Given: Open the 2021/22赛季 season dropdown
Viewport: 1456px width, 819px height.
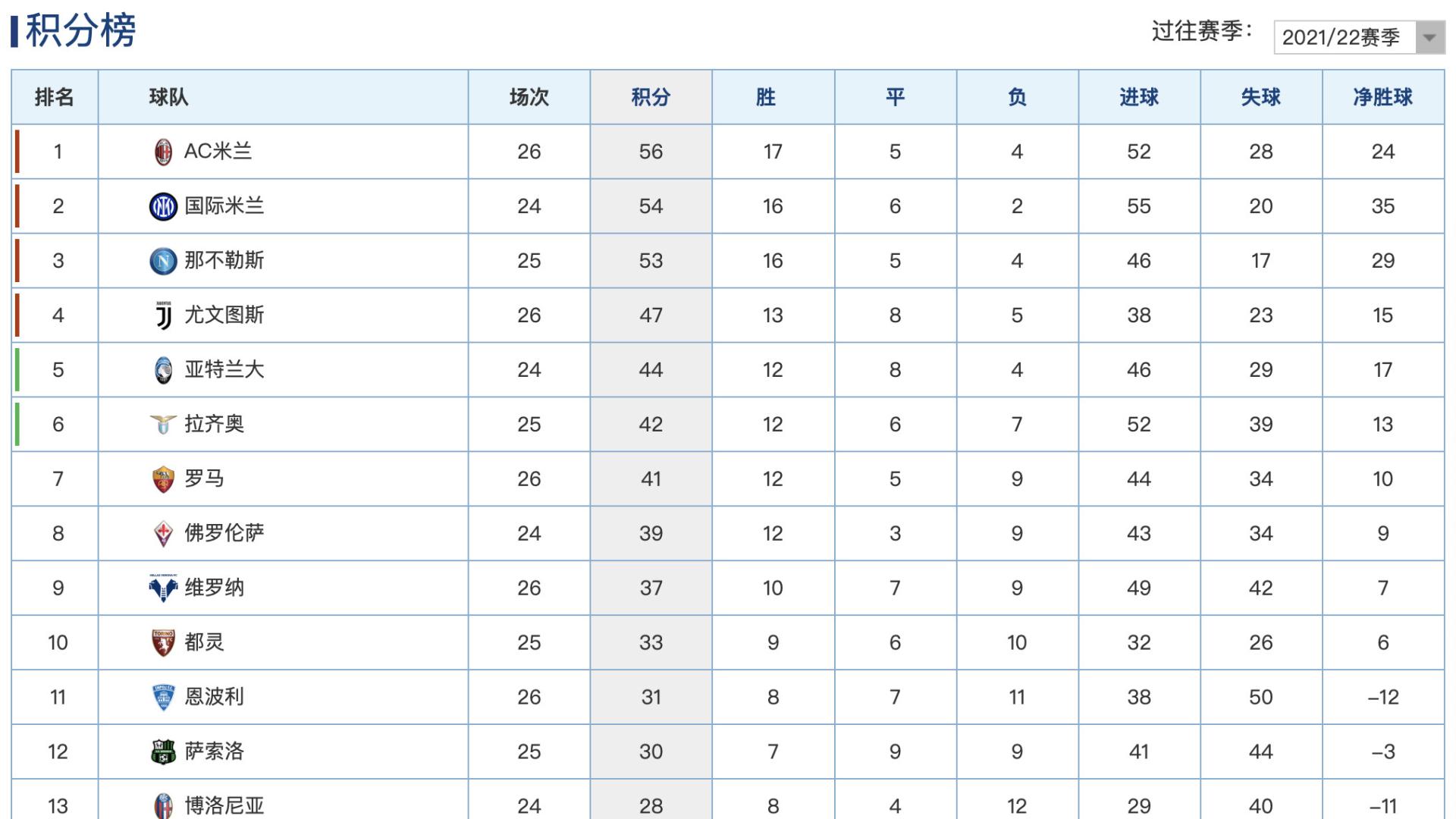Looking at the screenshot, I should pos(1360,37).
